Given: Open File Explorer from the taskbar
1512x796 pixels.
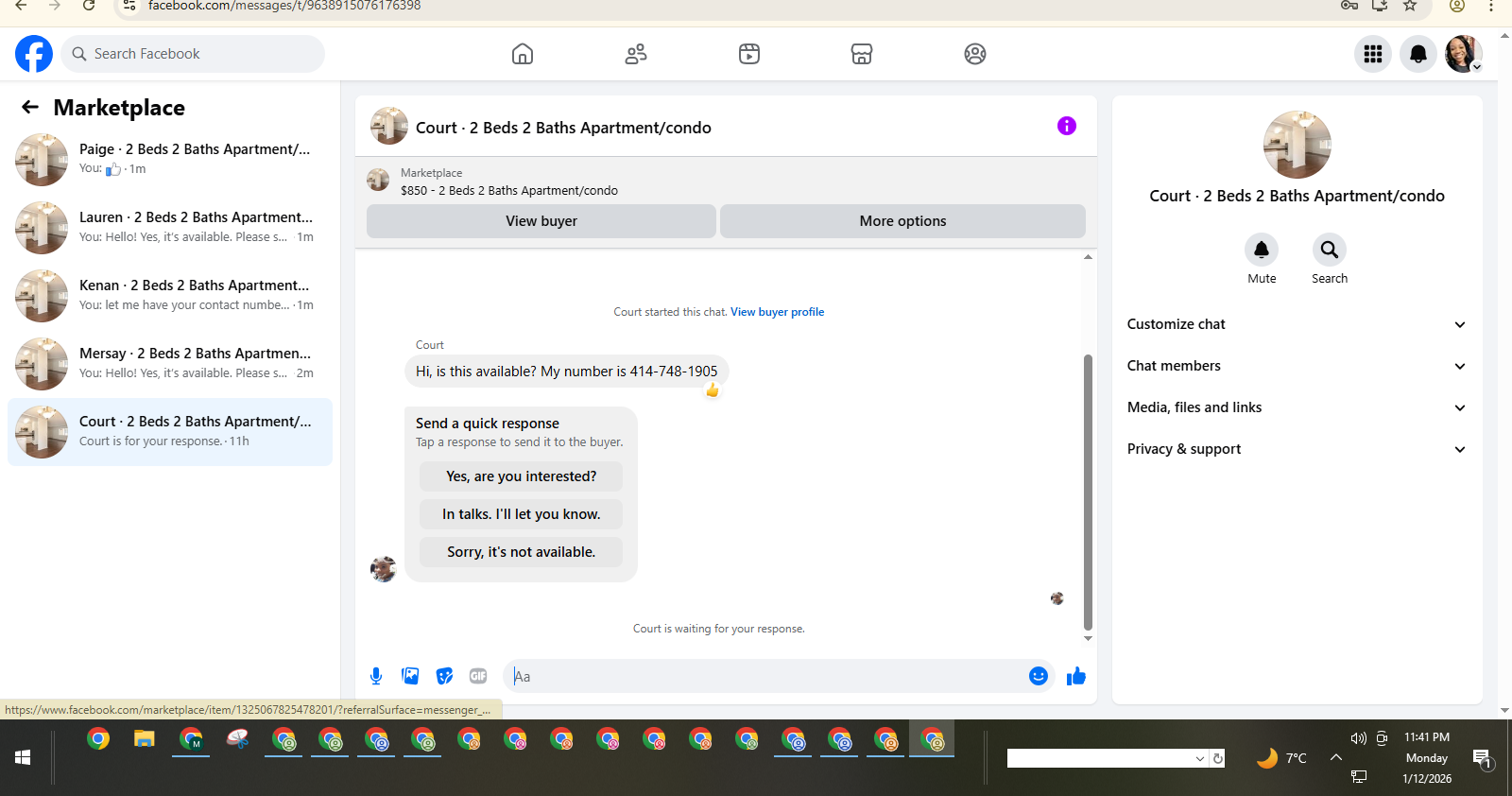Looking at the screenshot, I should pos(145,739).
